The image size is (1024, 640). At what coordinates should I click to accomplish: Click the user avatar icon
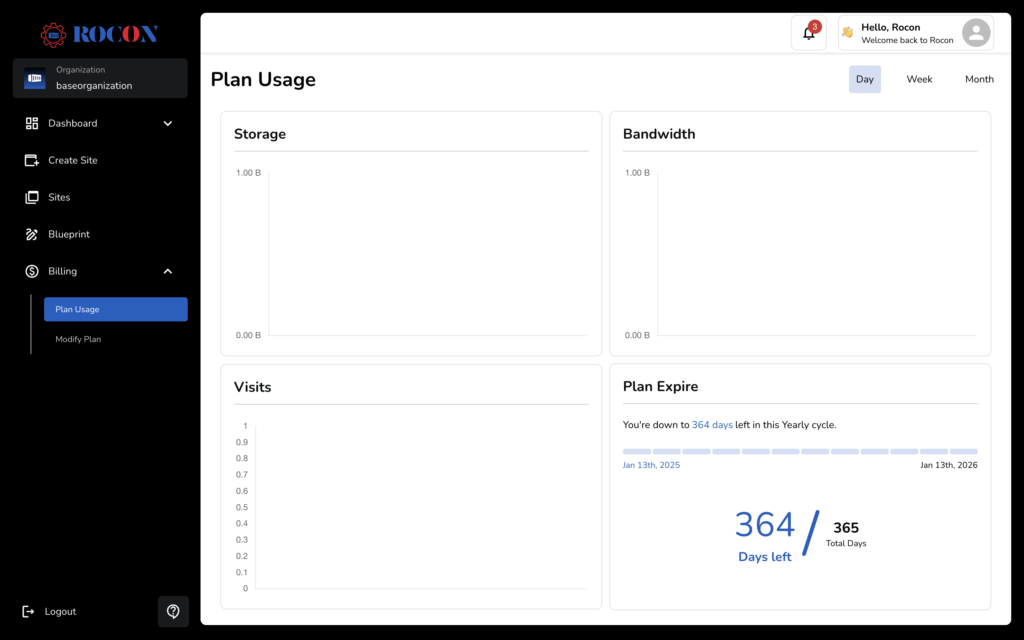[x=975, y=32]
